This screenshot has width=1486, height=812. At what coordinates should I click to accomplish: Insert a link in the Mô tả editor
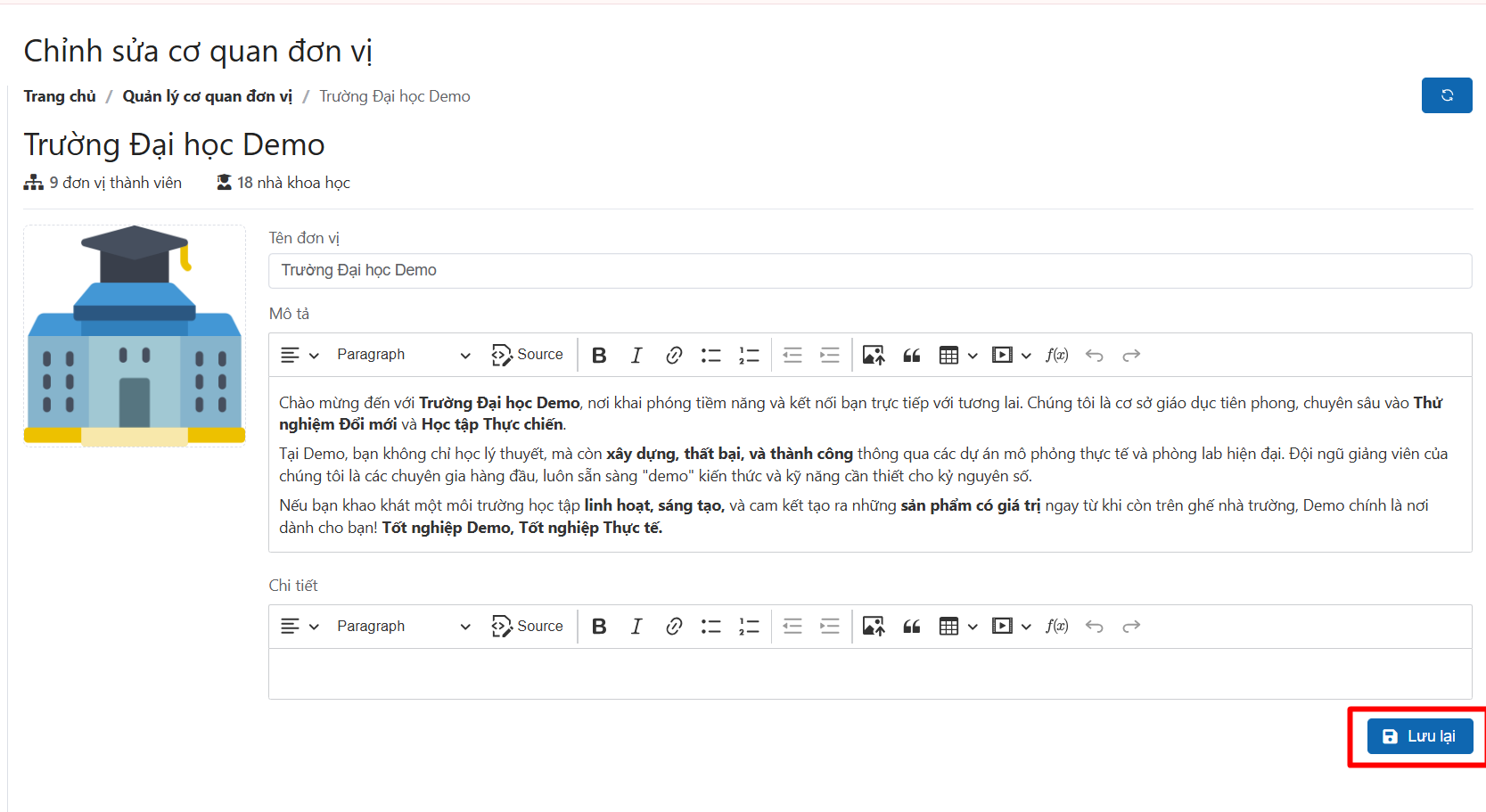coord(674,356)
